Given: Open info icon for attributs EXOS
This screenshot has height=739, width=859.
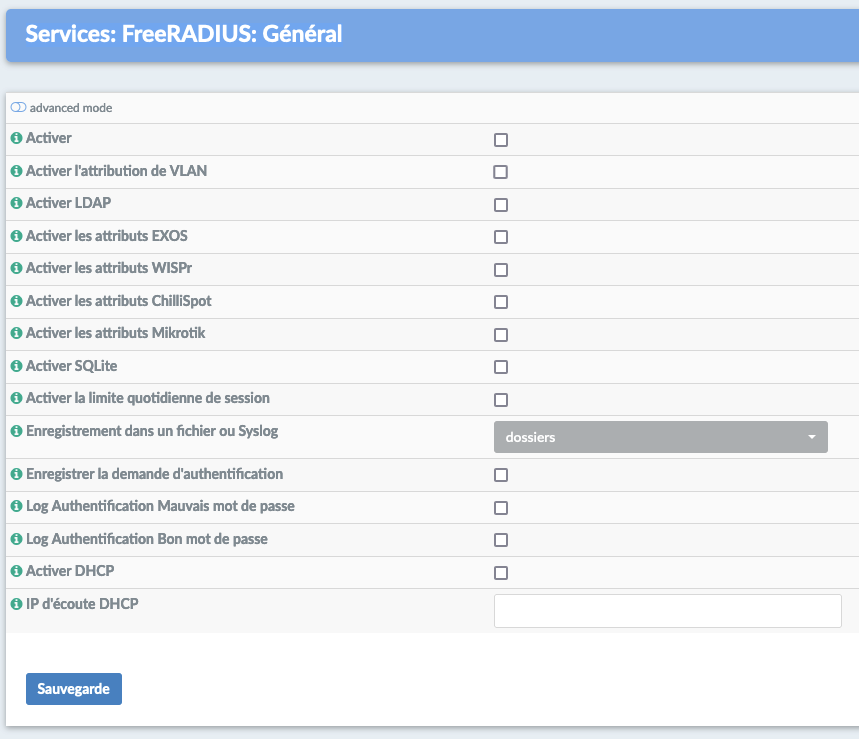Looking at the screenshot, I should (x=16, y=236).
